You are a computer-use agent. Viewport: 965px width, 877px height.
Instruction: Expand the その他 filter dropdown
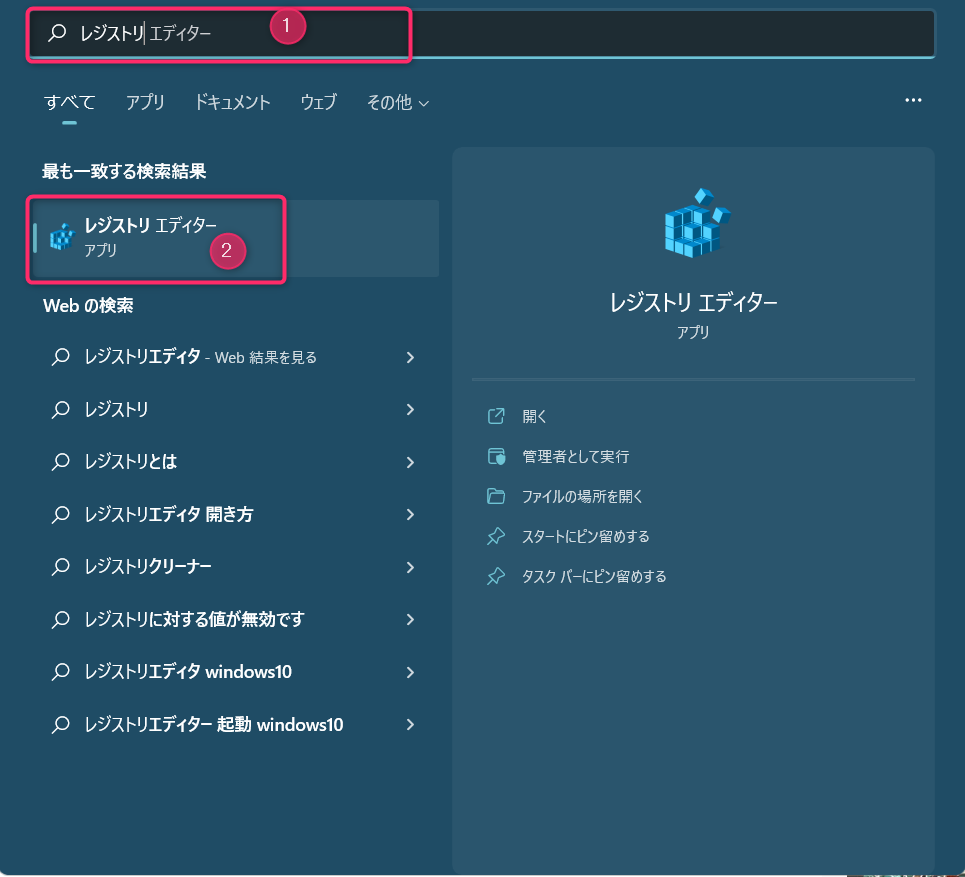(x=397, y=102)
